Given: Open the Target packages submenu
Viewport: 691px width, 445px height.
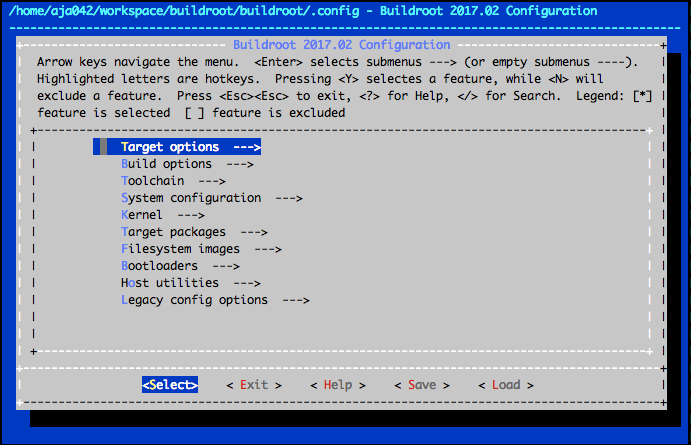Looking at the screenshot, I should pos(194,232).
